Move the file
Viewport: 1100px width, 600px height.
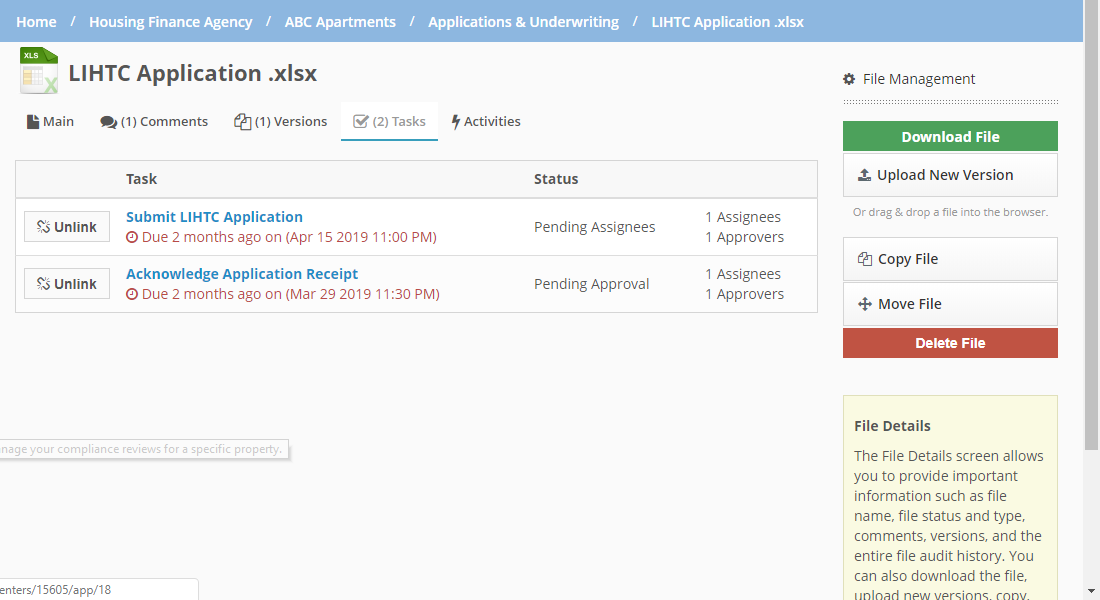951,304
